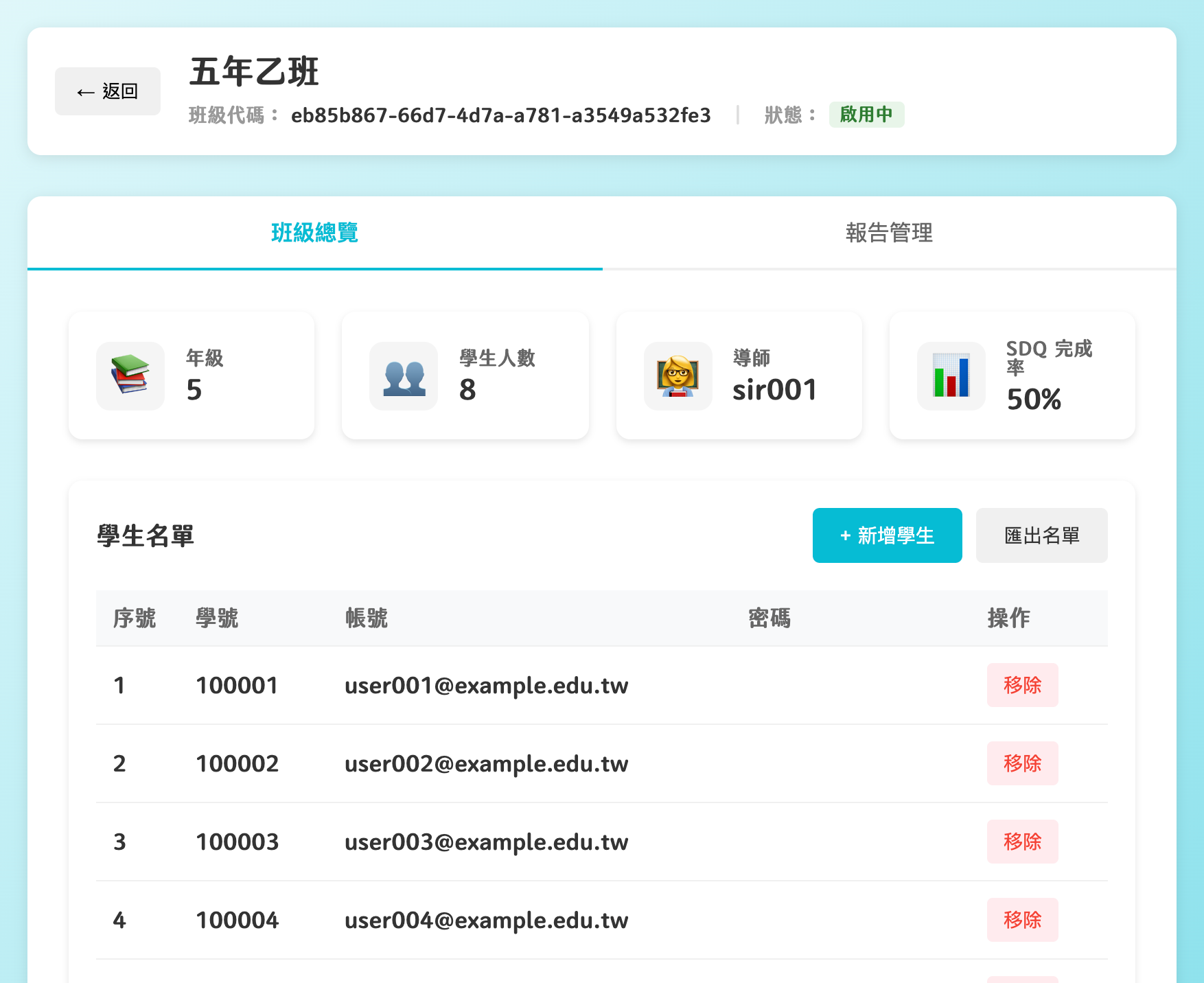1204x983 pixels.
Task: Click the back arrow icon in 返回
Action: 84,91
